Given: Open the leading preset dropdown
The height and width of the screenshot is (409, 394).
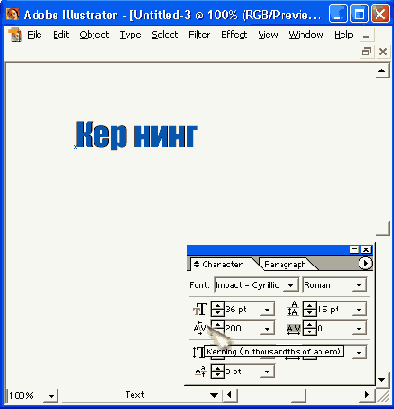Looking at the screenshot, I should (x=359, y=310).
